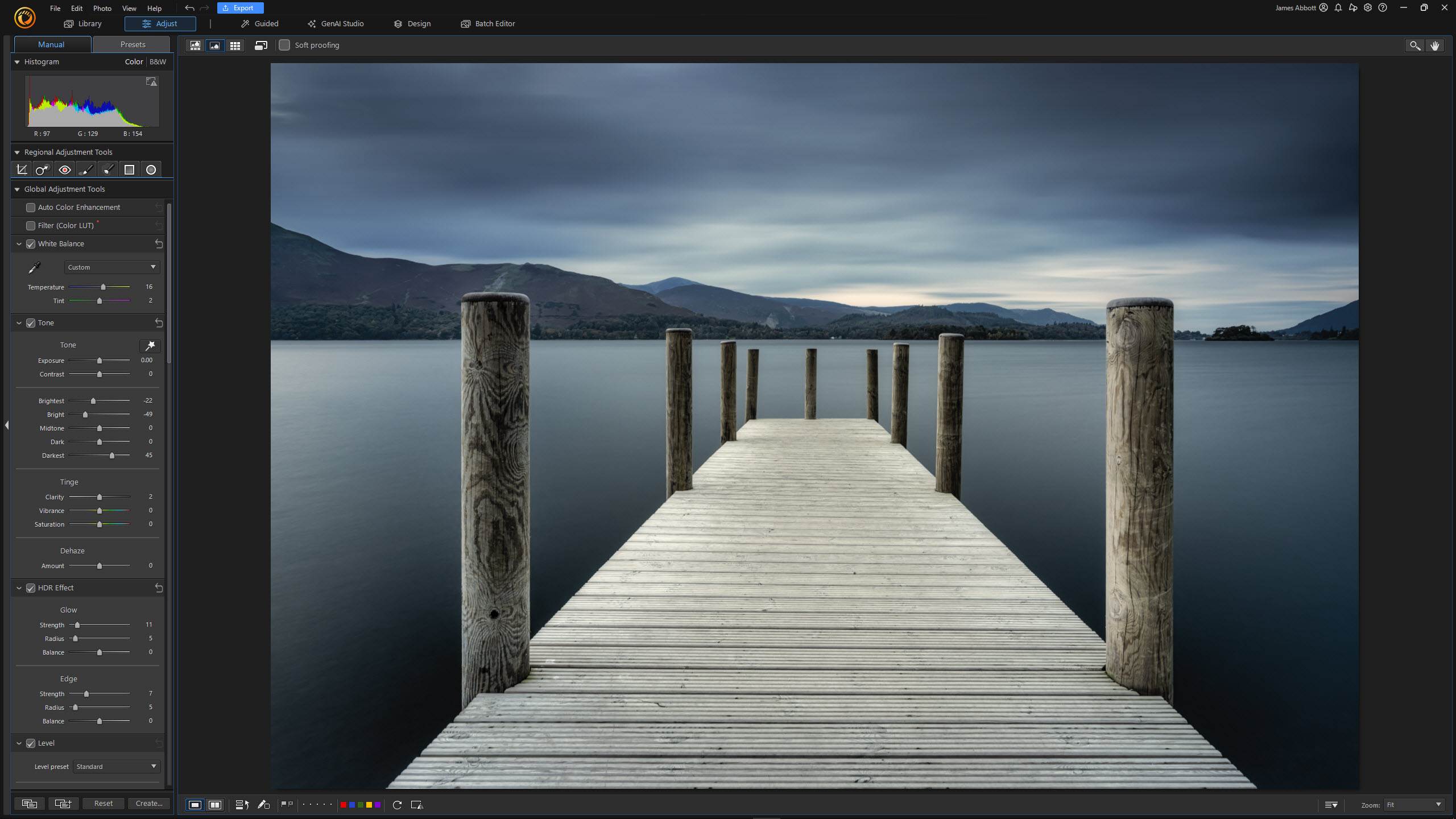Disable the HDR Effect checkbox
The image size is (1456, 819).
point(31,588)
